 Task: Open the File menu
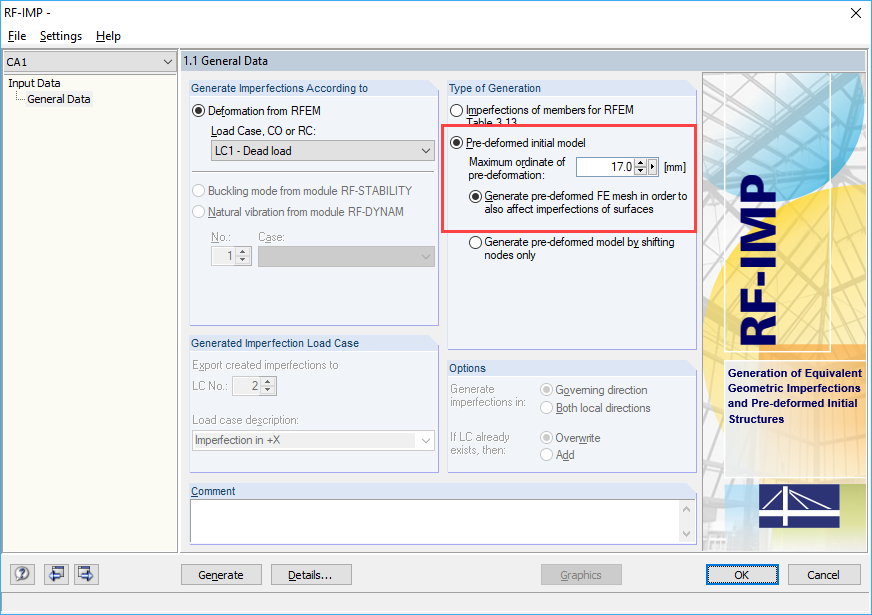pos(17,36)
